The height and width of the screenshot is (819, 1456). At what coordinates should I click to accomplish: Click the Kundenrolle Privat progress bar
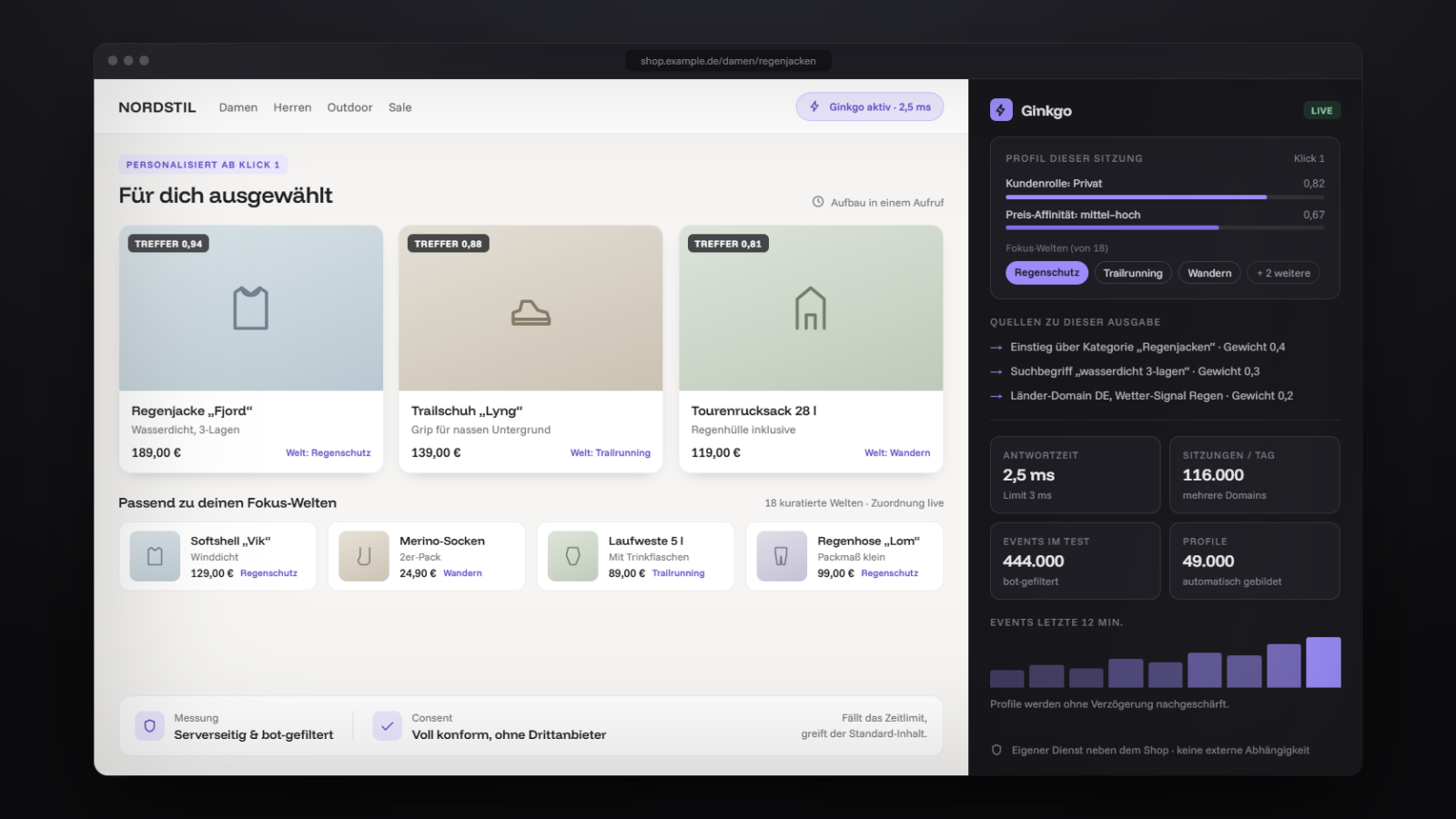click(1165, 197)
